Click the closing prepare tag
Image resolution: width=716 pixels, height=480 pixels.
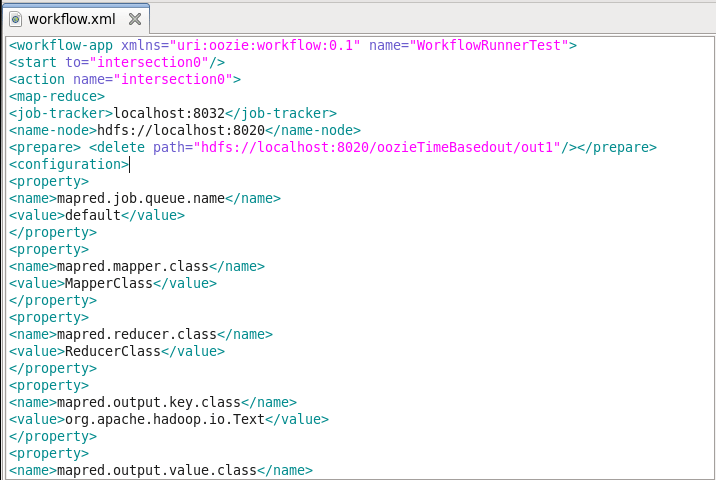click(616, 147)
